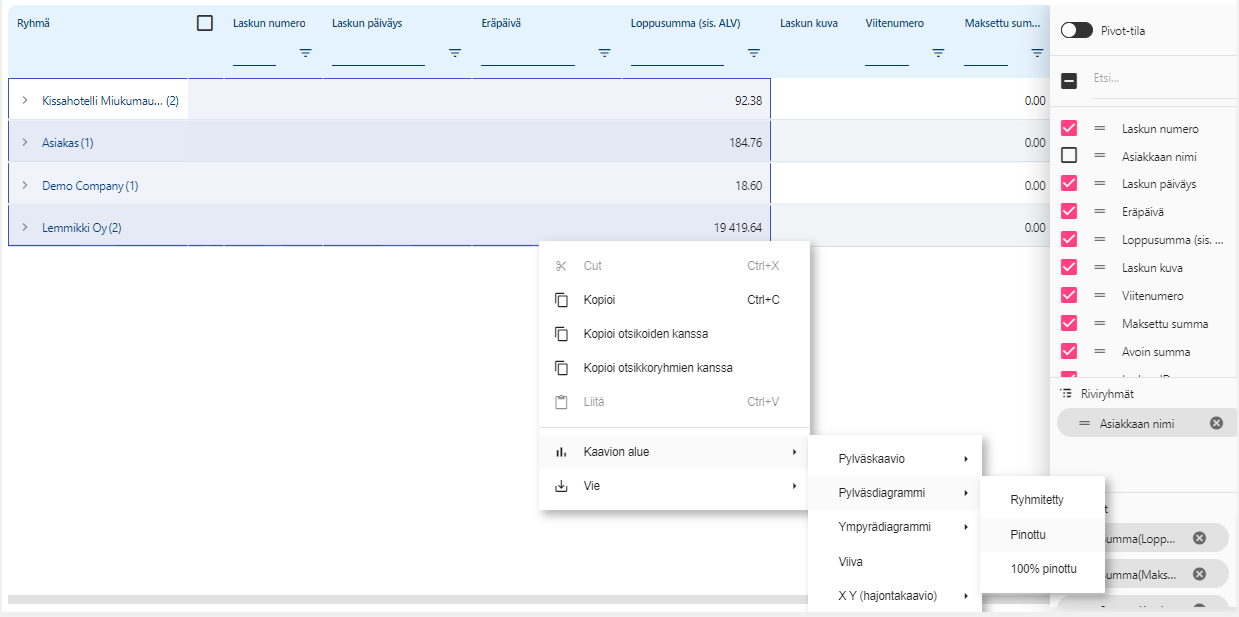
Task: Click the drag handle beside Maksettu summa in column list
Action: click(x=1100, y=324)
